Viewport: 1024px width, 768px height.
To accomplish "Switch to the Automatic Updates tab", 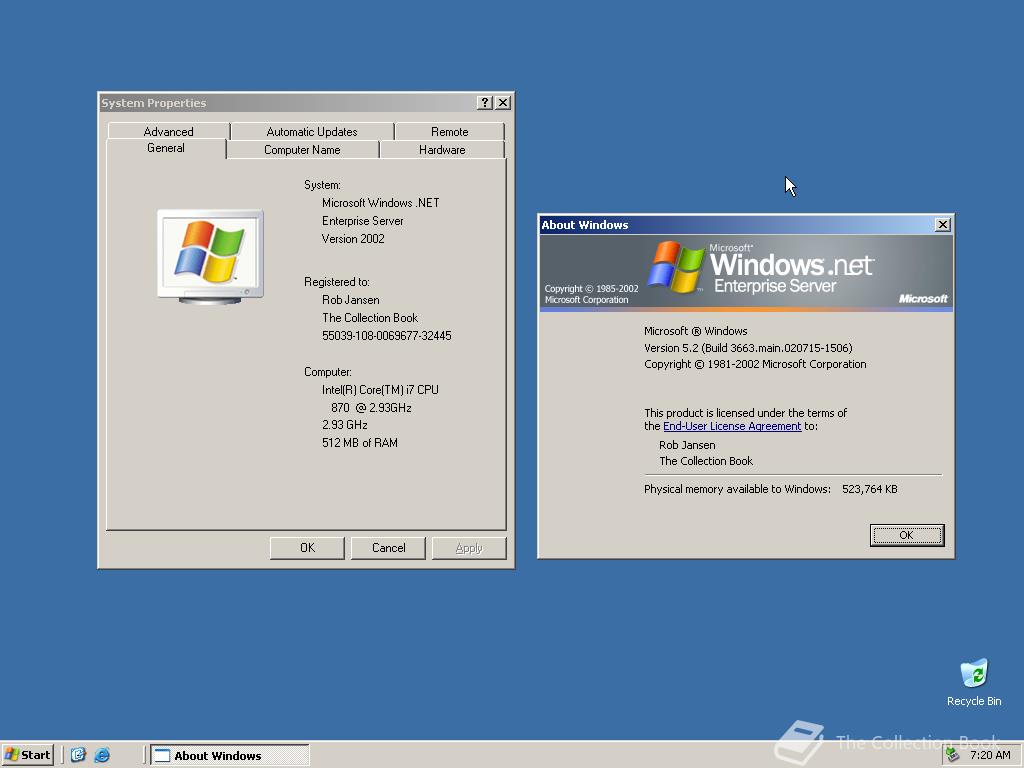I will pos(312,131).
